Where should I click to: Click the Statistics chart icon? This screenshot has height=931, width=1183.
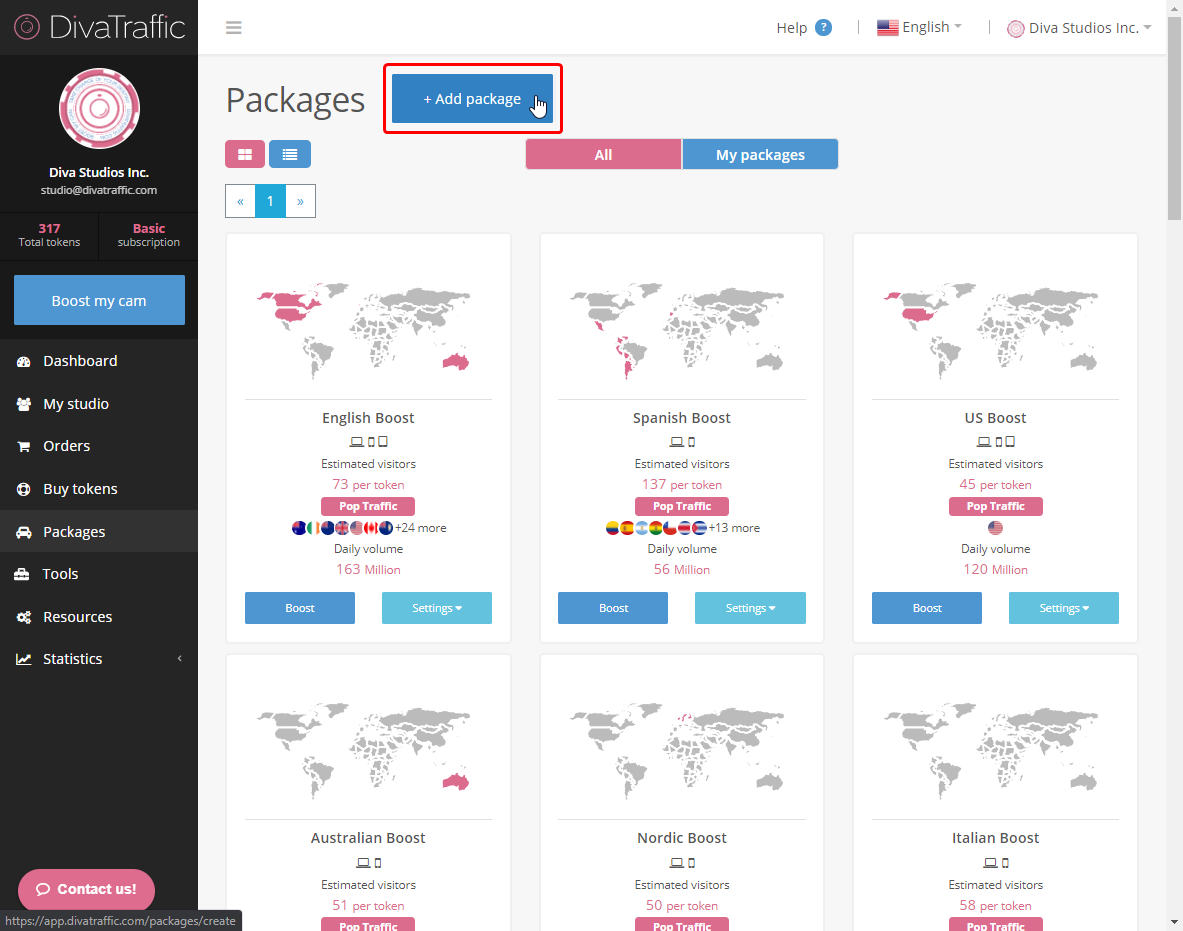23,659
